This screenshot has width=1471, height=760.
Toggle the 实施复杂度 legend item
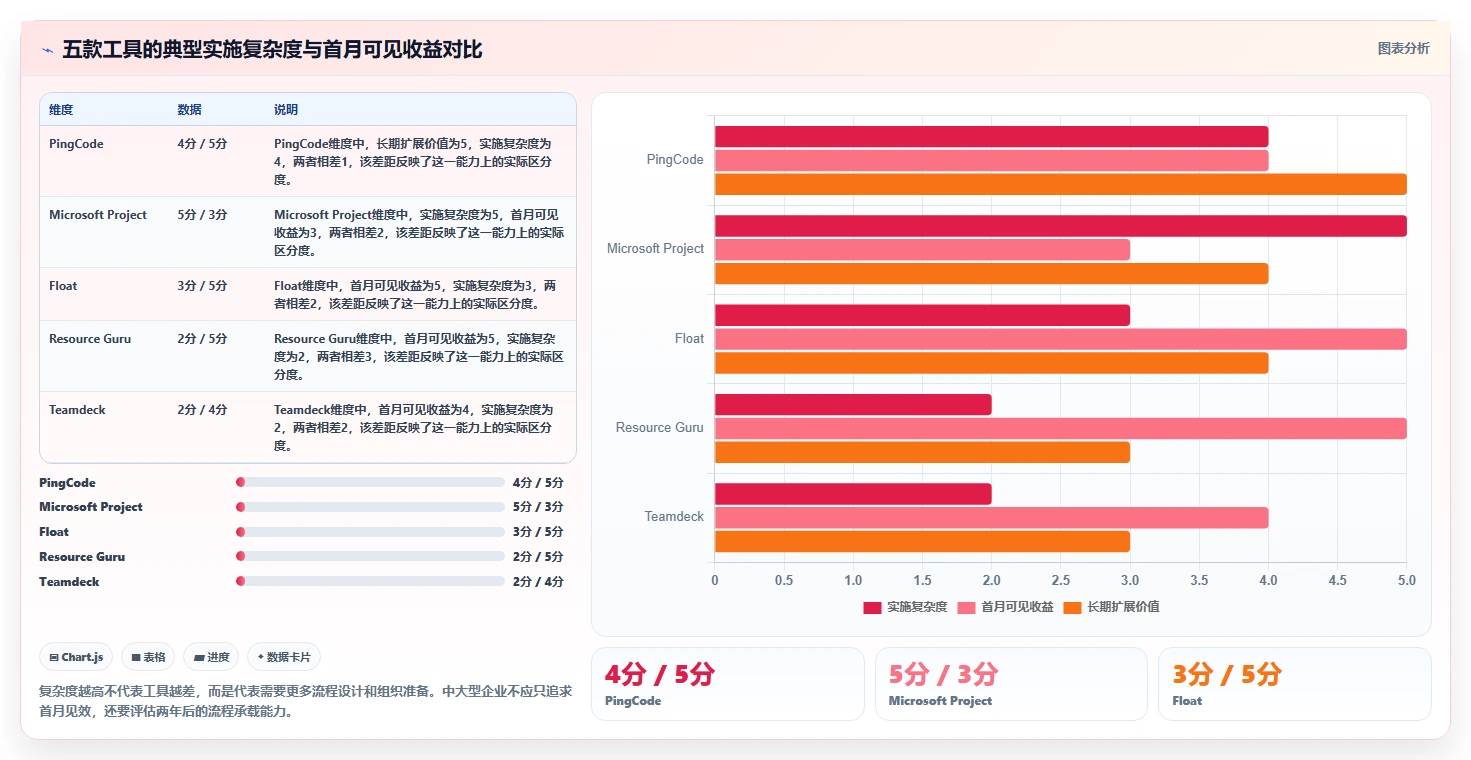coord(905,607)
